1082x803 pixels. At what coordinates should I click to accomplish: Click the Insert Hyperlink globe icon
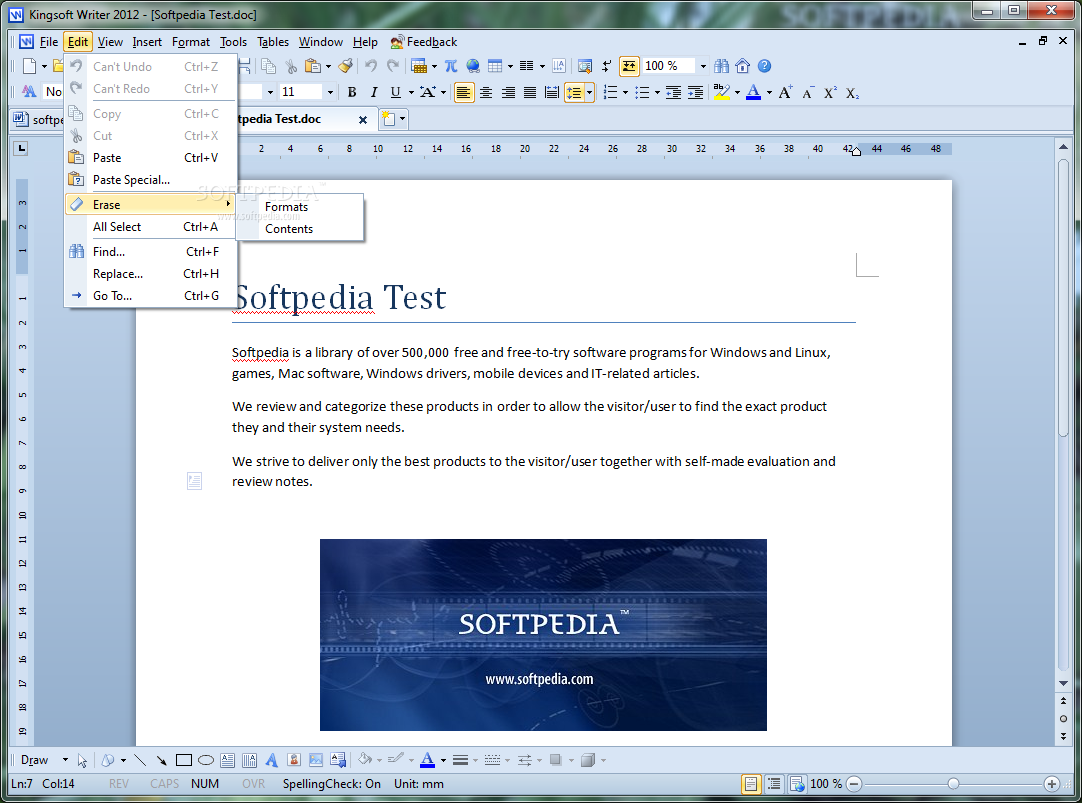[473, 66]
